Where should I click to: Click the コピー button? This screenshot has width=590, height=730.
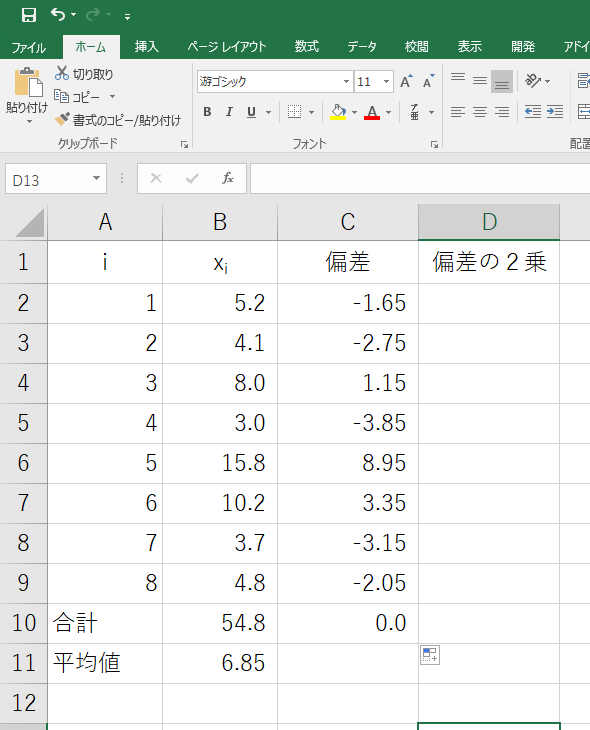point(77,96)
